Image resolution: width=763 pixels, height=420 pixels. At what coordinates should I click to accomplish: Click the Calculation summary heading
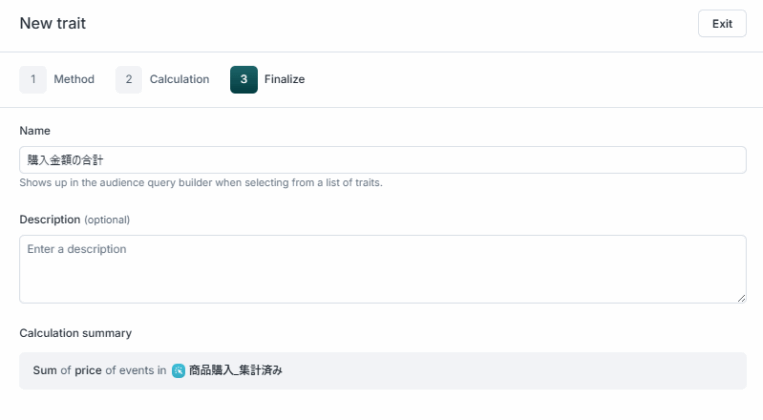[75, 332]
